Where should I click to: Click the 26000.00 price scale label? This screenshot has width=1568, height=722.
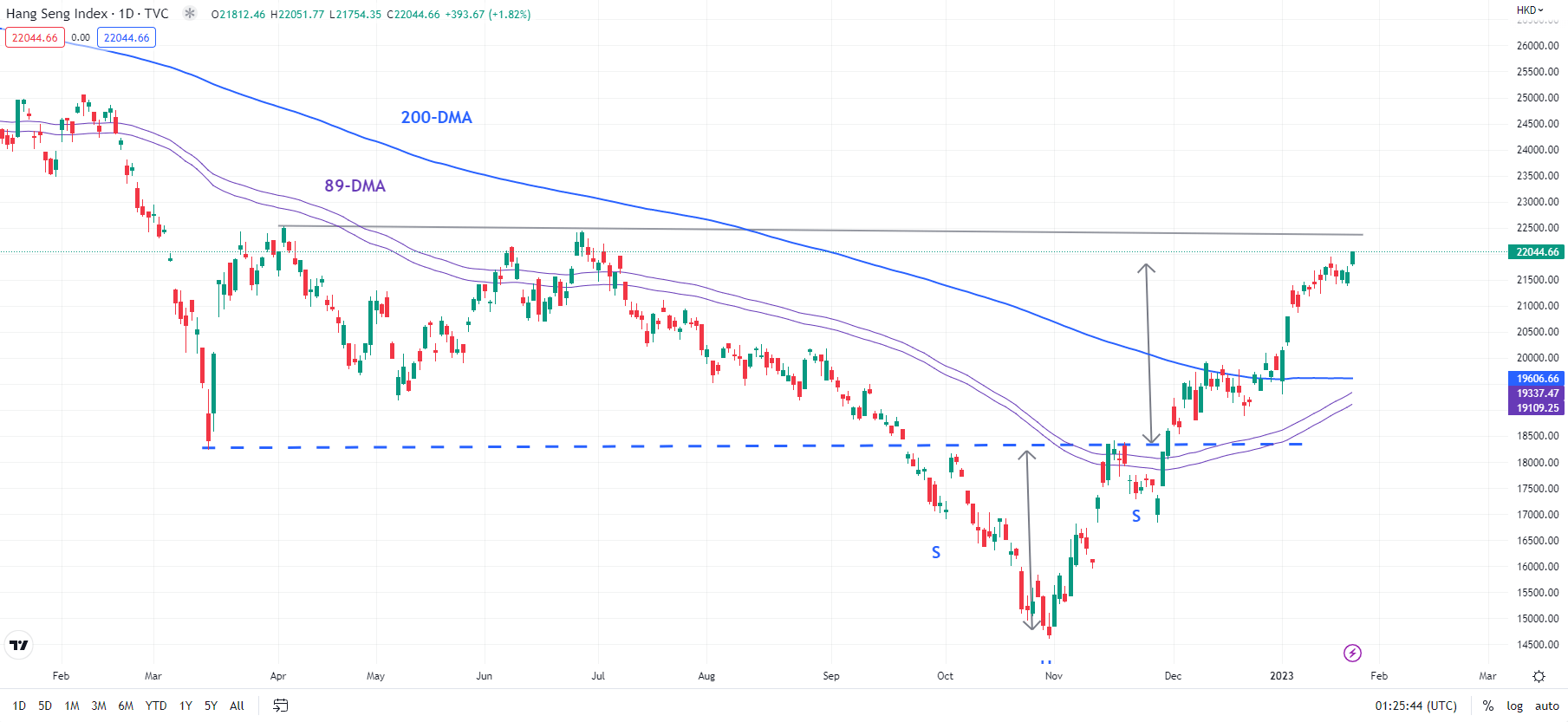(x=1538, y=45)
